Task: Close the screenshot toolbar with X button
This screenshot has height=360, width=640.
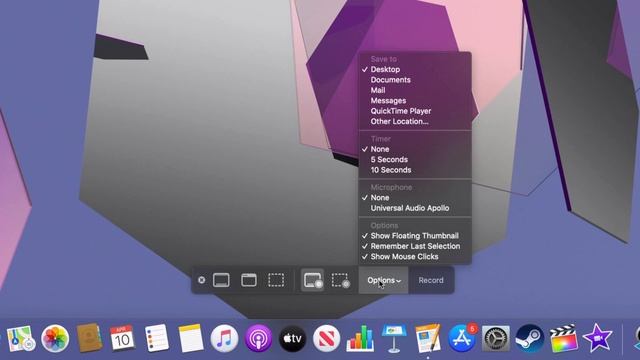Action: (202, 280)
